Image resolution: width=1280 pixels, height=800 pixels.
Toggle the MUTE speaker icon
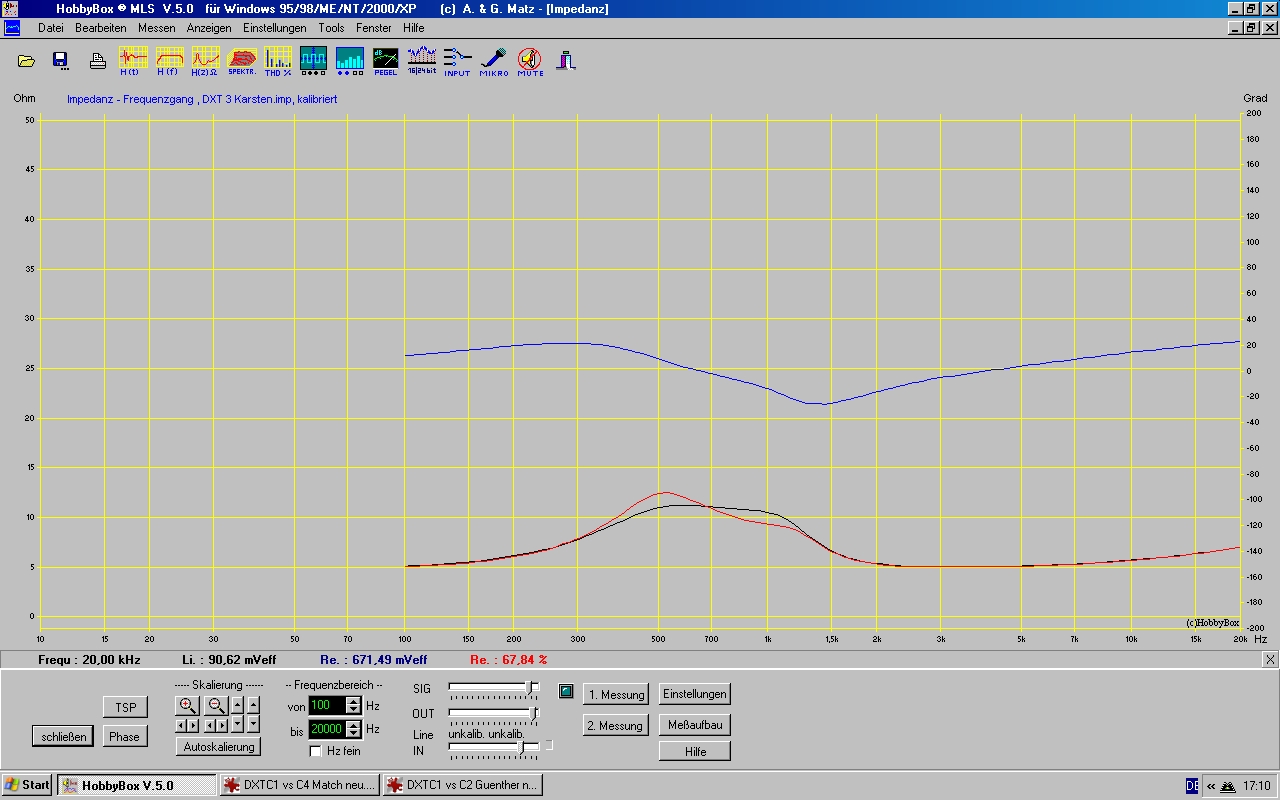[x=530, y=61]
